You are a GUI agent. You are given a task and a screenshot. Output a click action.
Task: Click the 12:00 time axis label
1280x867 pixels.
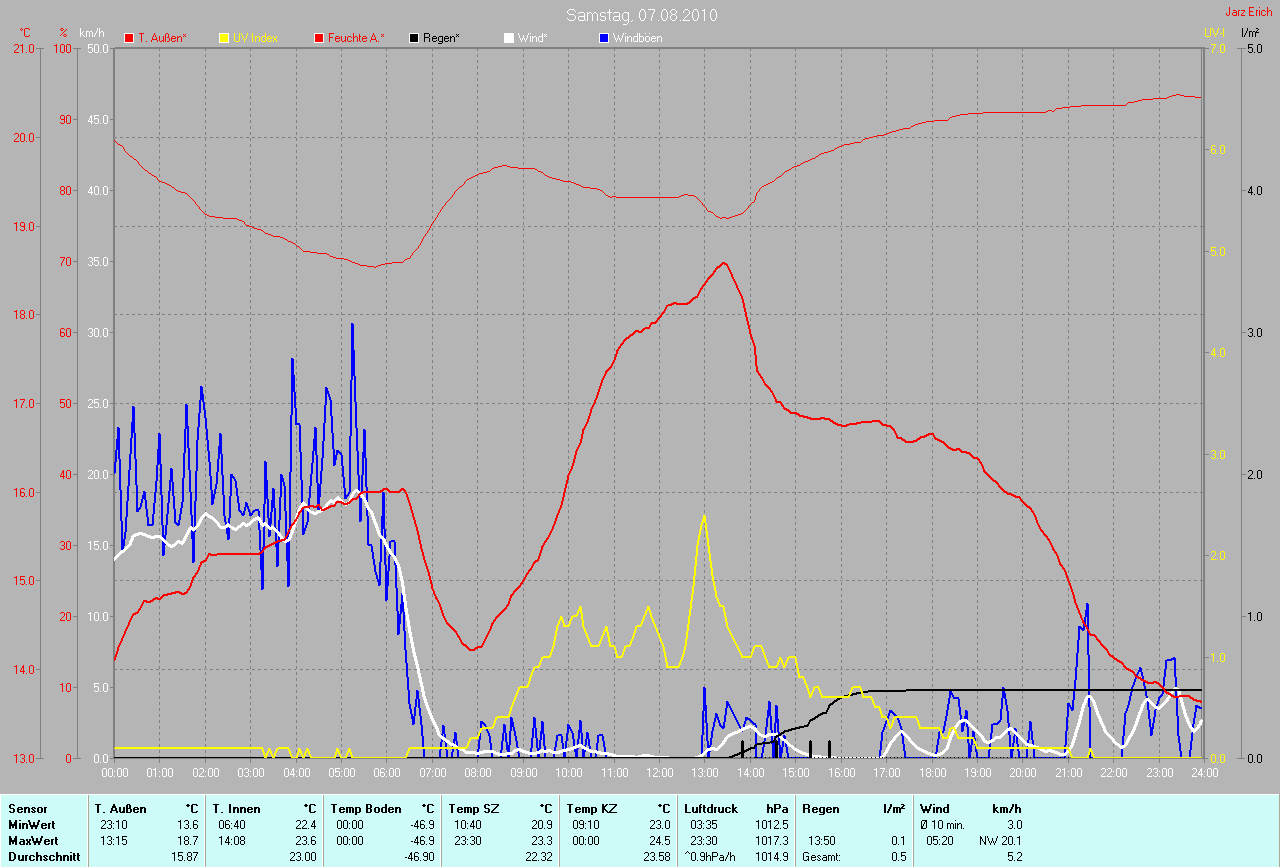[659, 773]
